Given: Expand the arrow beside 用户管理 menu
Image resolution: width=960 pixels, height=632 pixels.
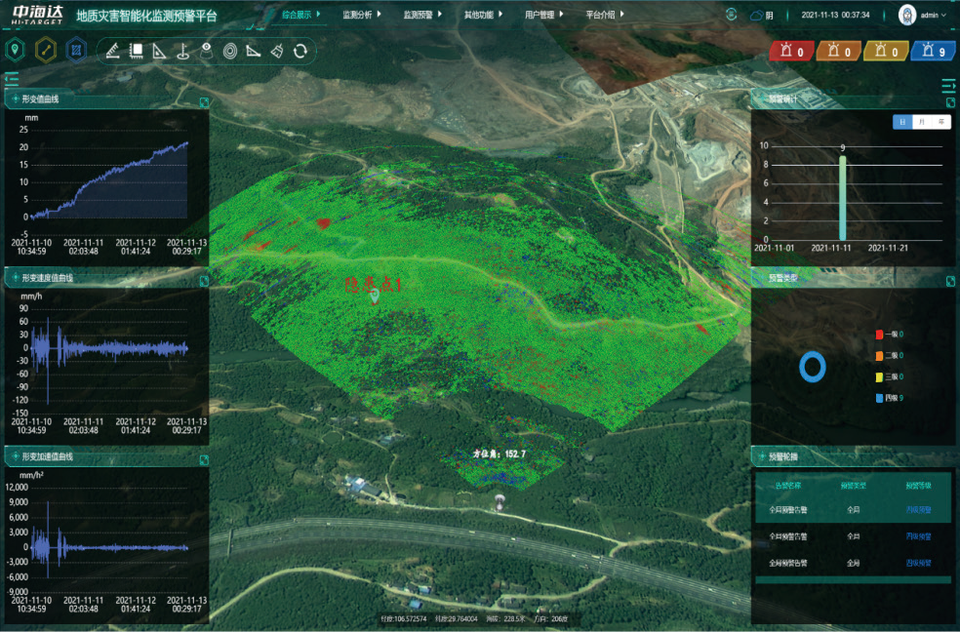Looking at the screenshot, I should (x=561, y=13).
